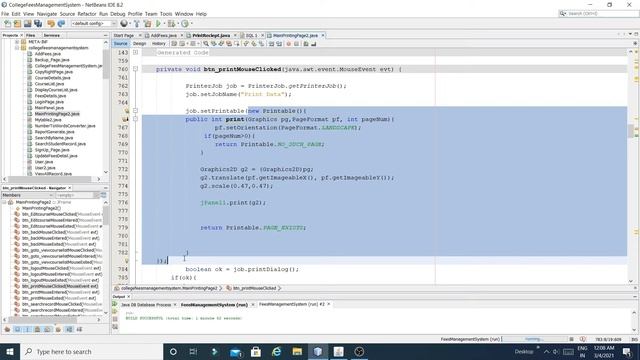This screenshot has height=360, width=640.
Task: Collapse the collegefeesmanagementsystem package node
Action: click(17, 48)
